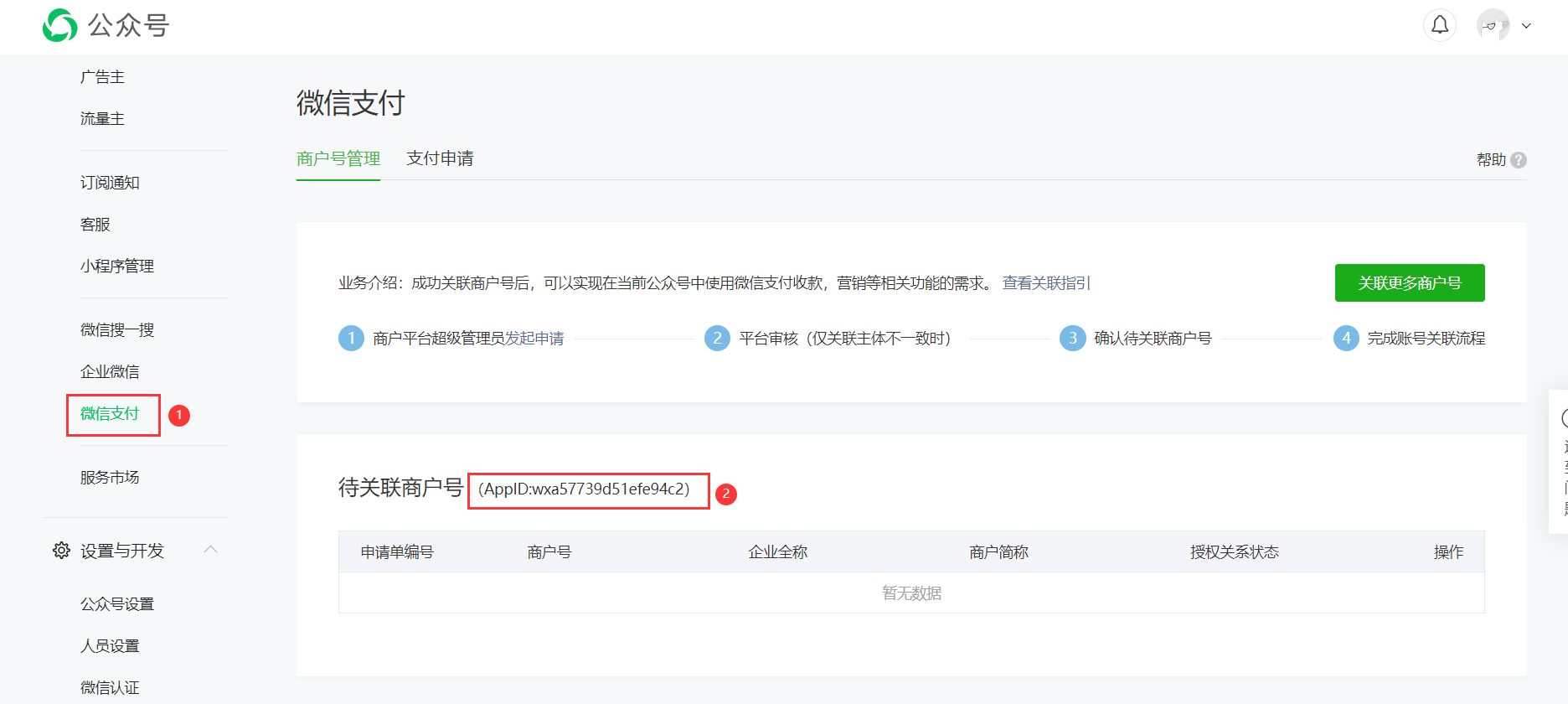
Task: Open 订阅通知 in the sidebar
Action: [110, 183]
